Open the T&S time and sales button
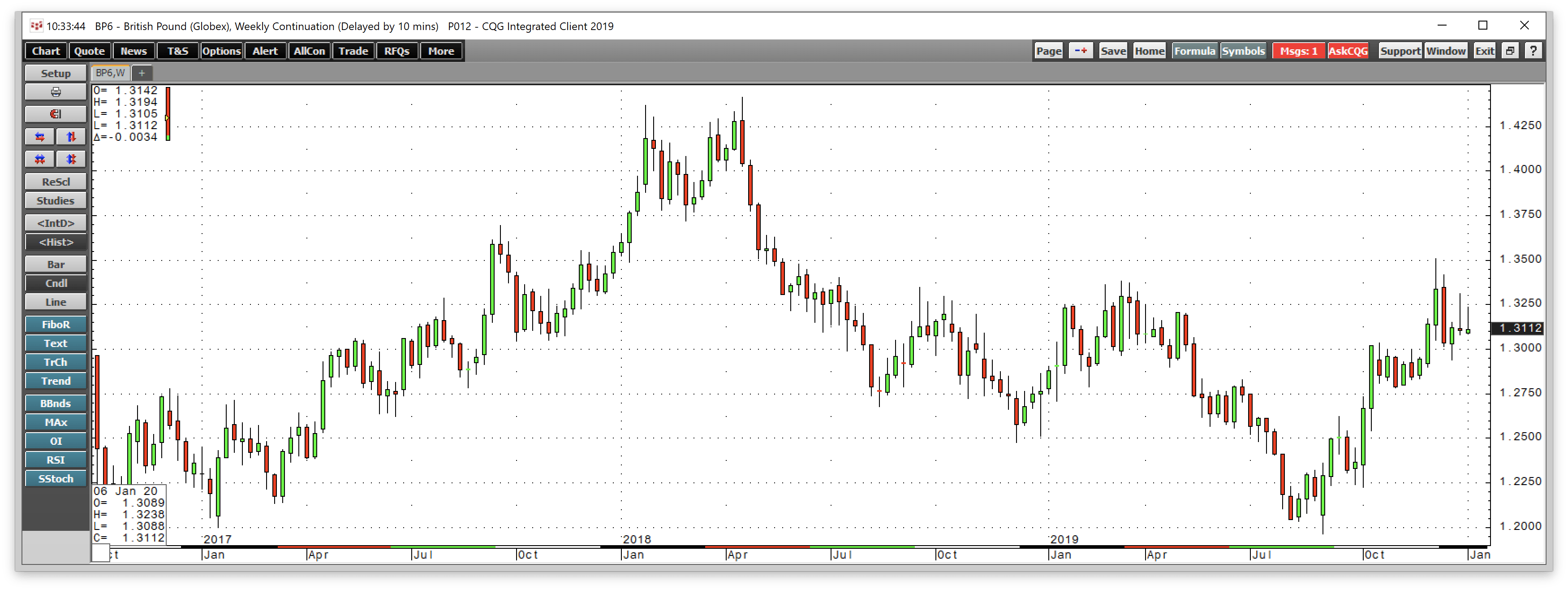Screen dimensions: 1568x590 tap(178, 51)
